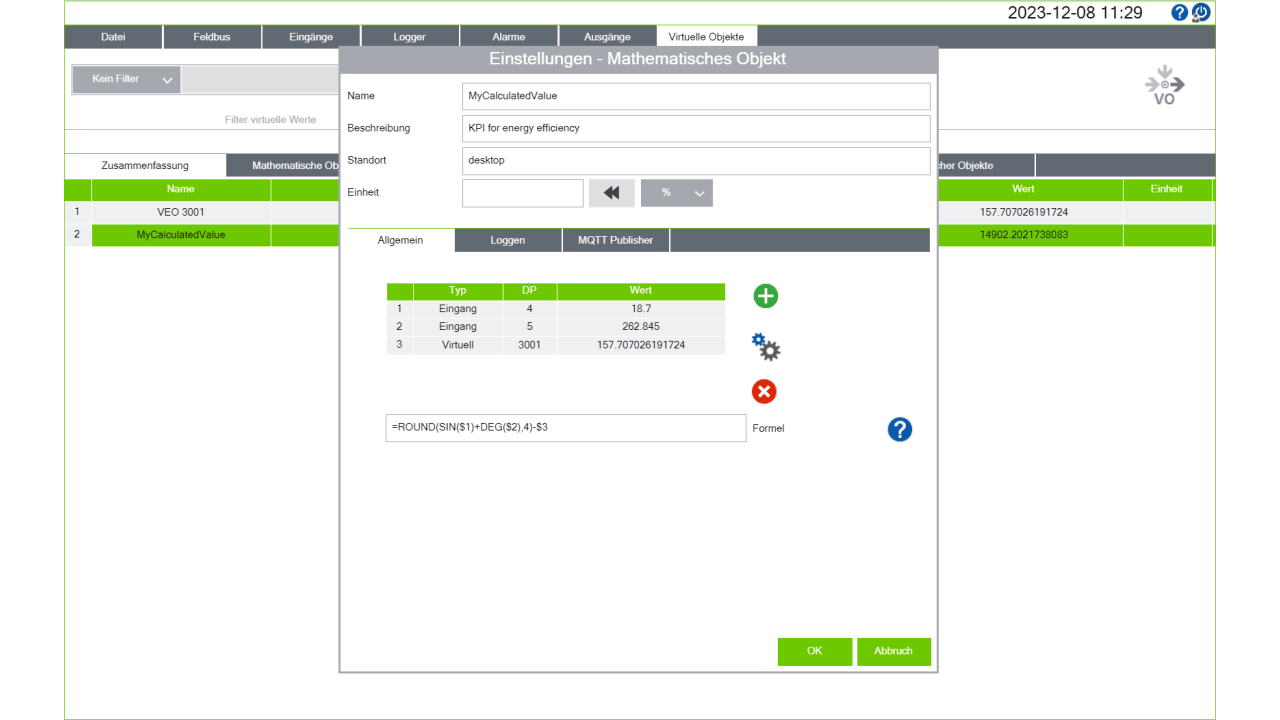Open the Feldbus menu

pyautogui.click(x=212, y=37)
